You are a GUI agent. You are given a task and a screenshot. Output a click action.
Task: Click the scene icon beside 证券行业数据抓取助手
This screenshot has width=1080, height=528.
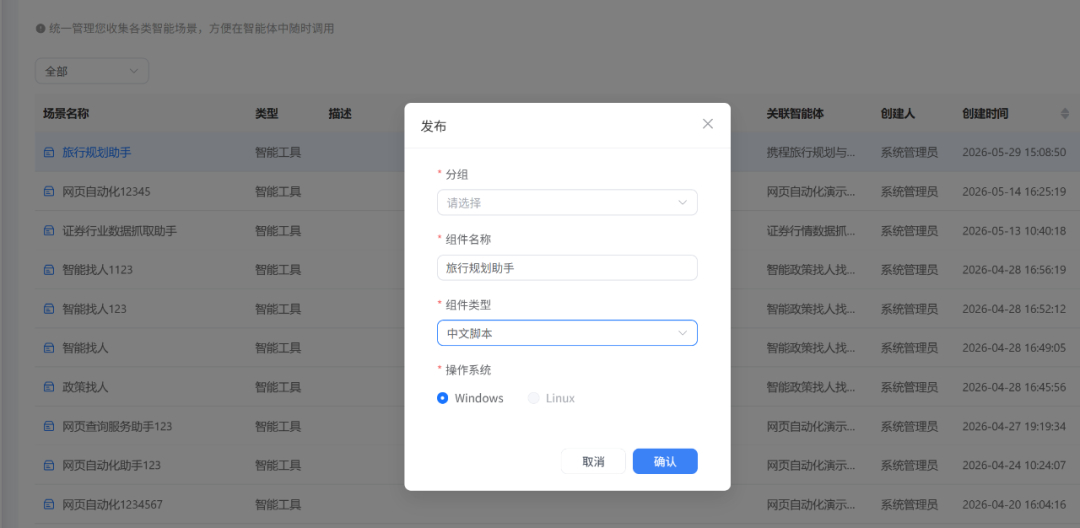49,231
